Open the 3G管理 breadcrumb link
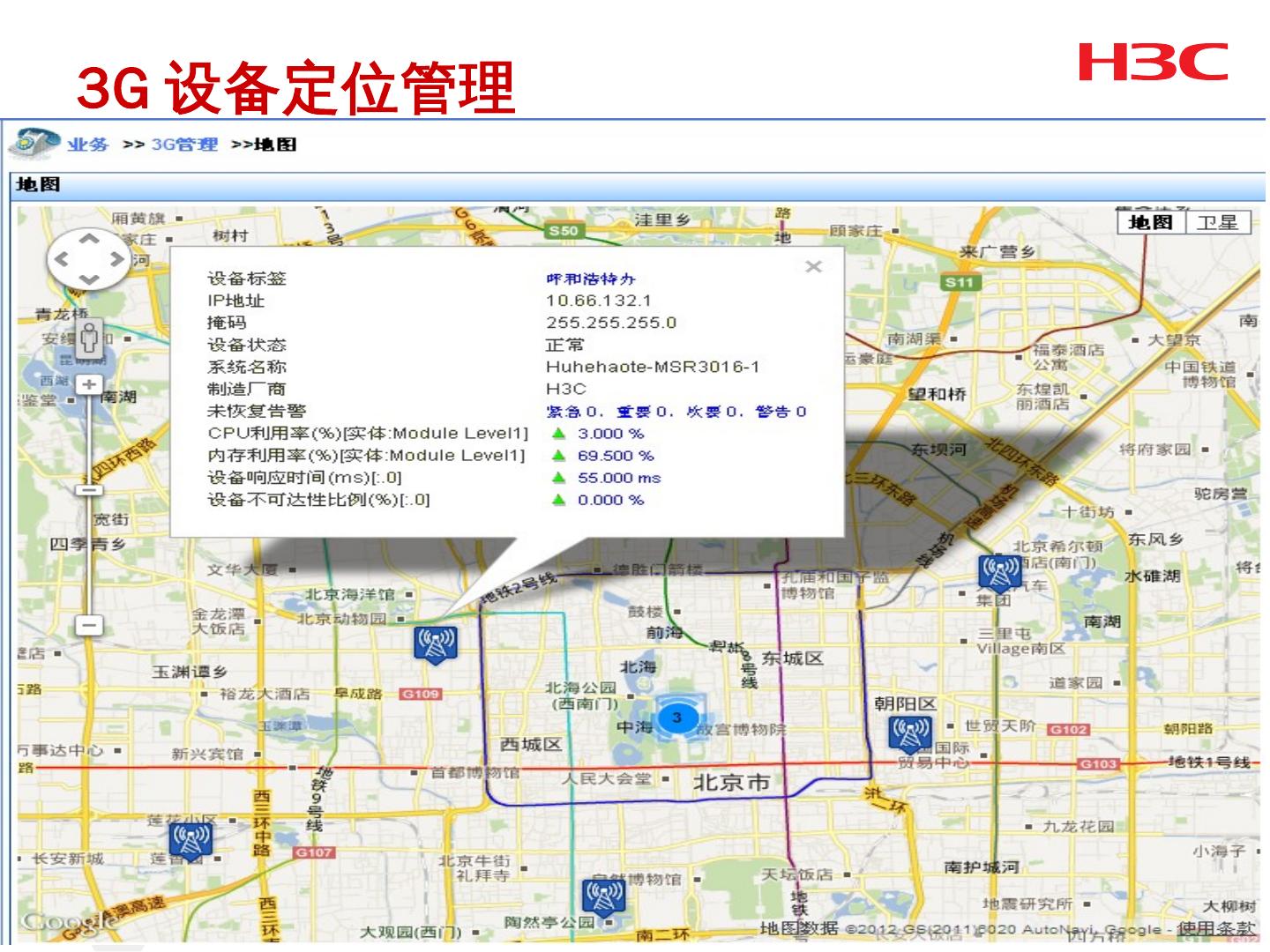 pos(184,145)
